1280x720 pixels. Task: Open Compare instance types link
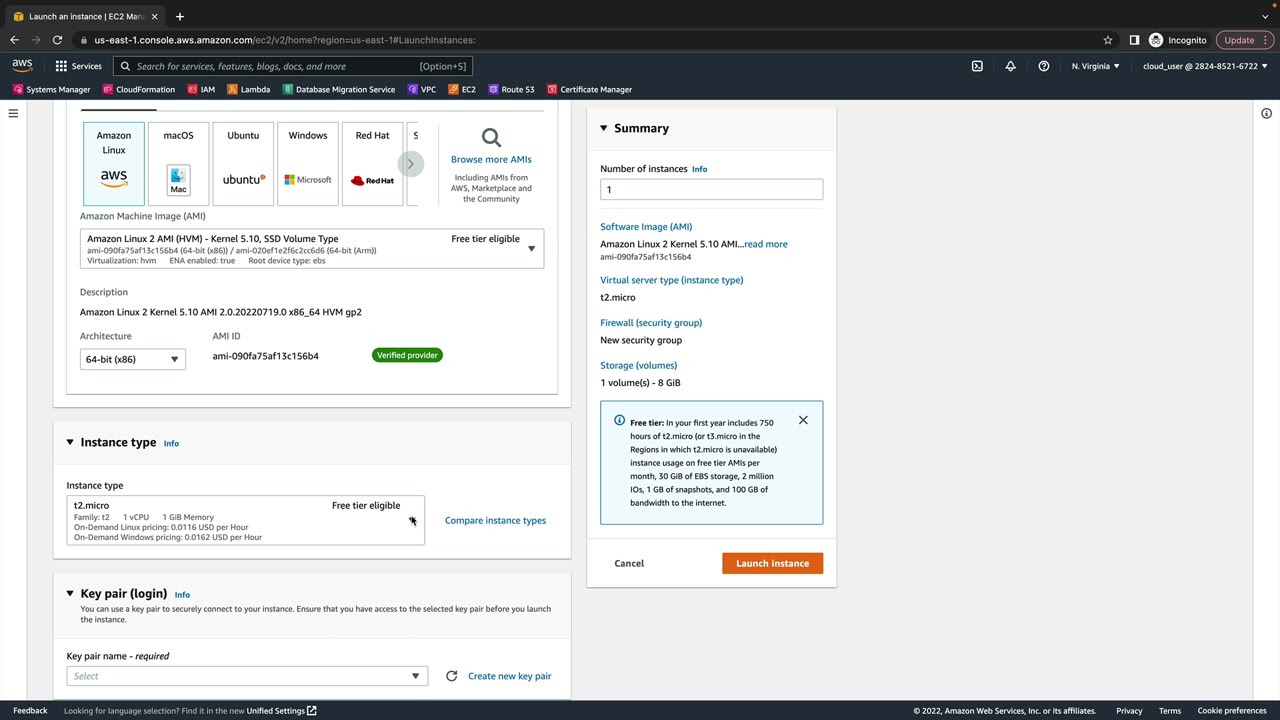pyautogui.click(x=496, y=520)
